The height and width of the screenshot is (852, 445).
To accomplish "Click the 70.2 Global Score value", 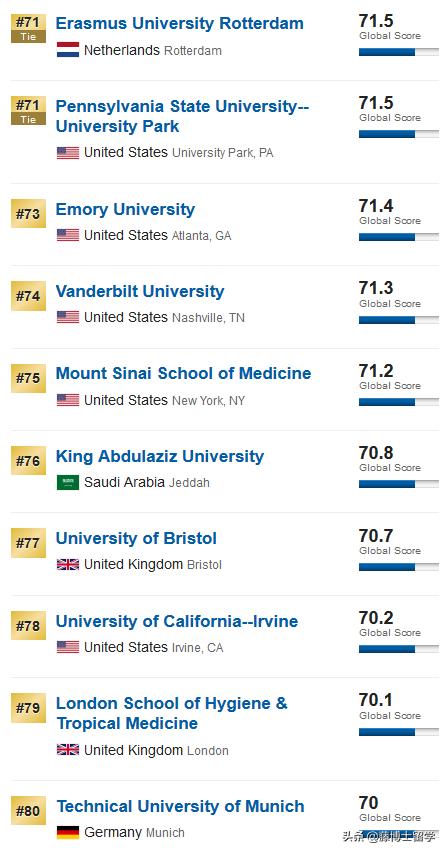I will (x=376, y=618).
